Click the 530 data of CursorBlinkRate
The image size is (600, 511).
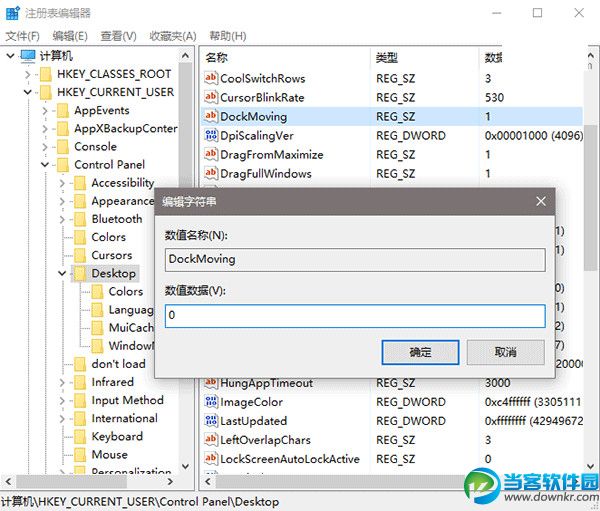tap(494, 98)
